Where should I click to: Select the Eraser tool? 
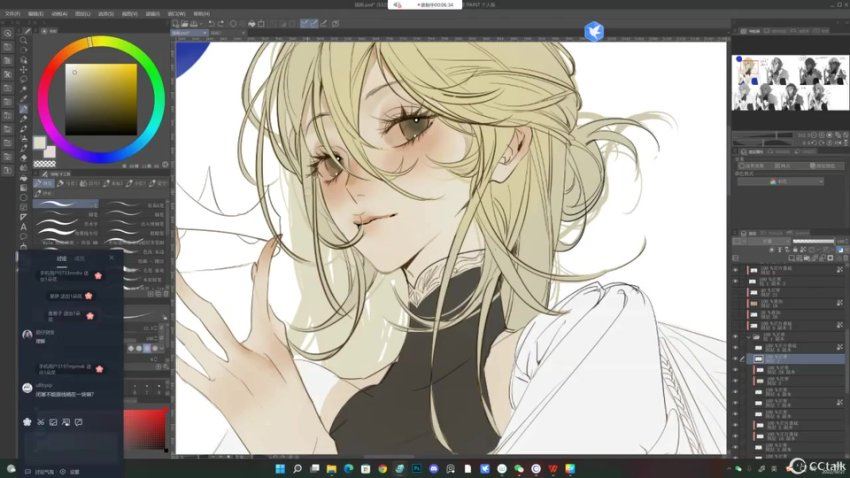click(x=24, y=158)
